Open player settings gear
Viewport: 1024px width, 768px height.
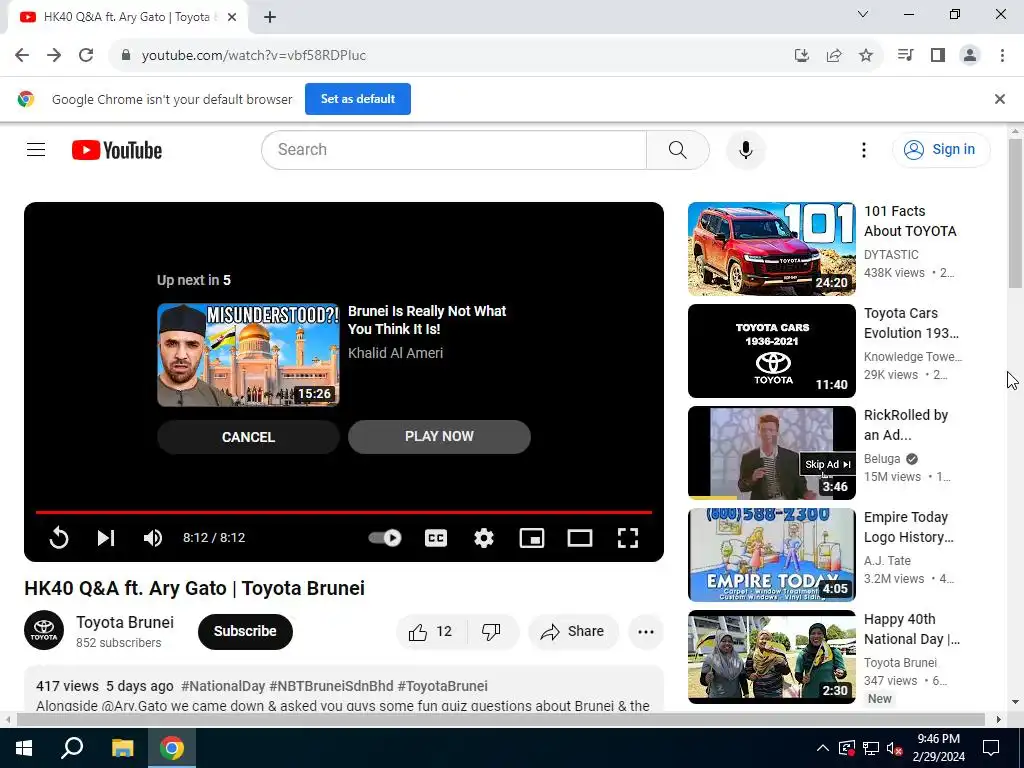click(483, 537)
